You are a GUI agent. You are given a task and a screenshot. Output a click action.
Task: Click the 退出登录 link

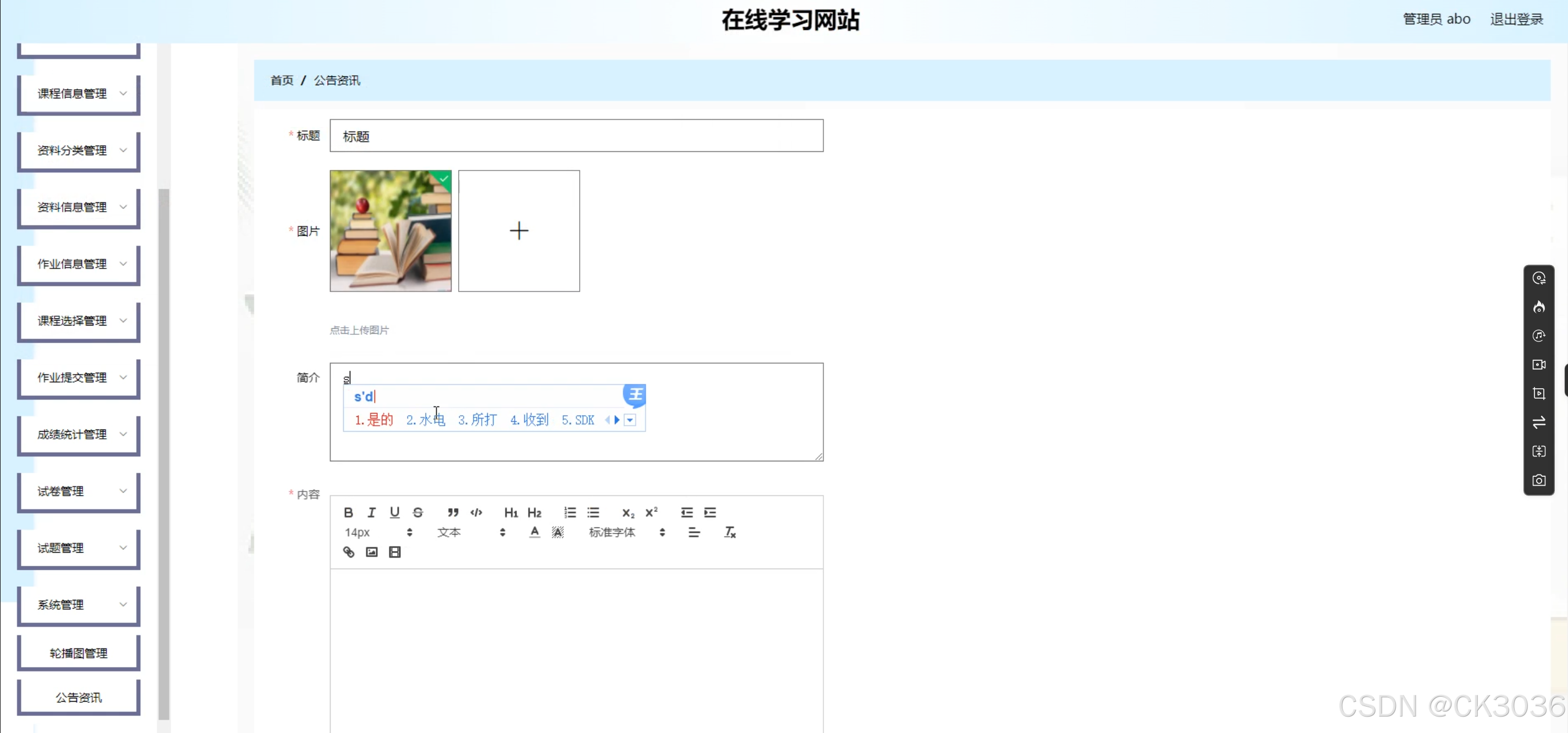click(1516, 19)
